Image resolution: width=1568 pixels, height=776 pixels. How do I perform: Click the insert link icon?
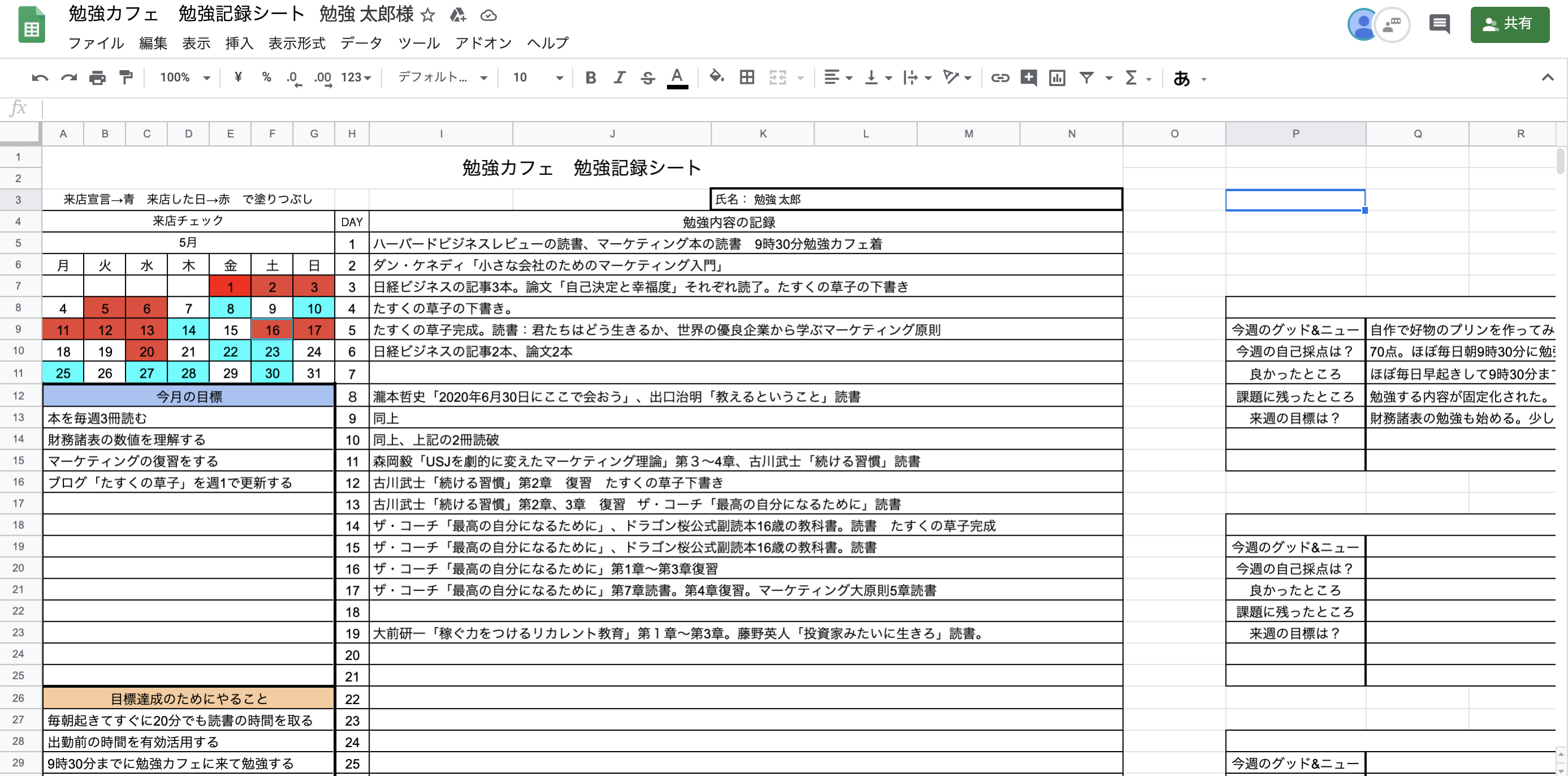[1000, 77]
